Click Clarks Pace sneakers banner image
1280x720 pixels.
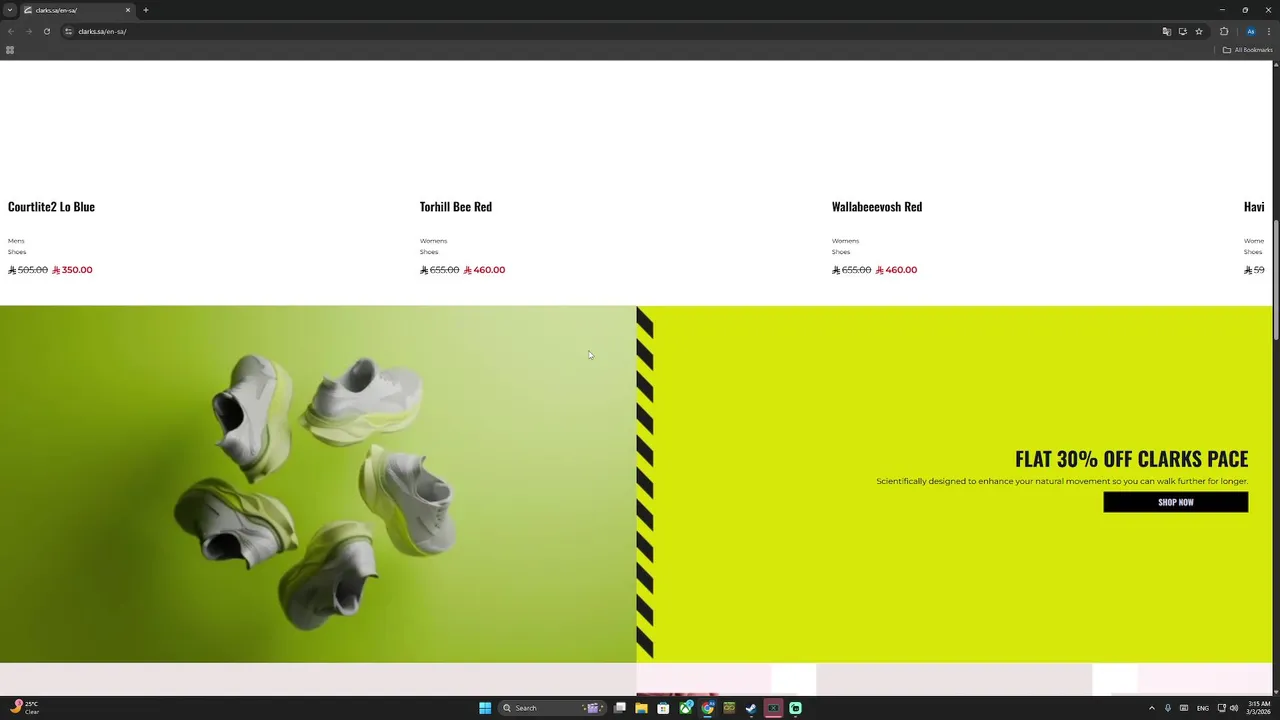coord(318,484)
